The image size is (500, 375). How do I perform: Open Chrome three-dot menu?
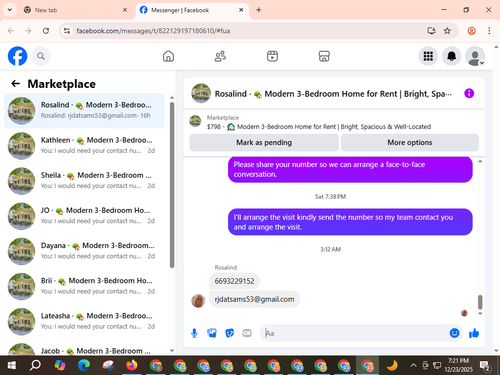489,31
